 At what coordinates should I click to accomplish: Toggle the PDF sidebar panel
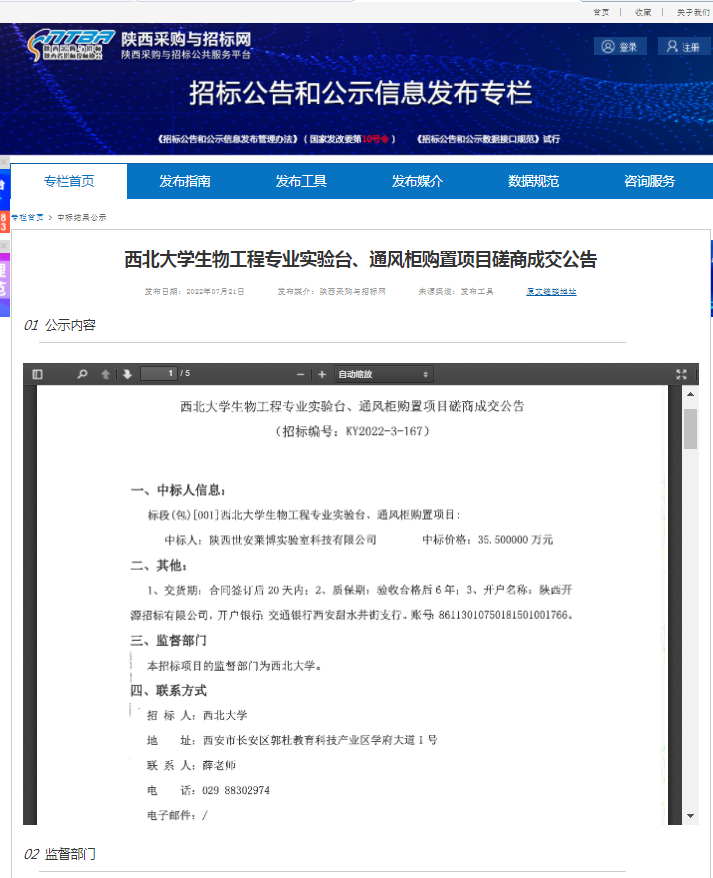(x=38, y=374)
